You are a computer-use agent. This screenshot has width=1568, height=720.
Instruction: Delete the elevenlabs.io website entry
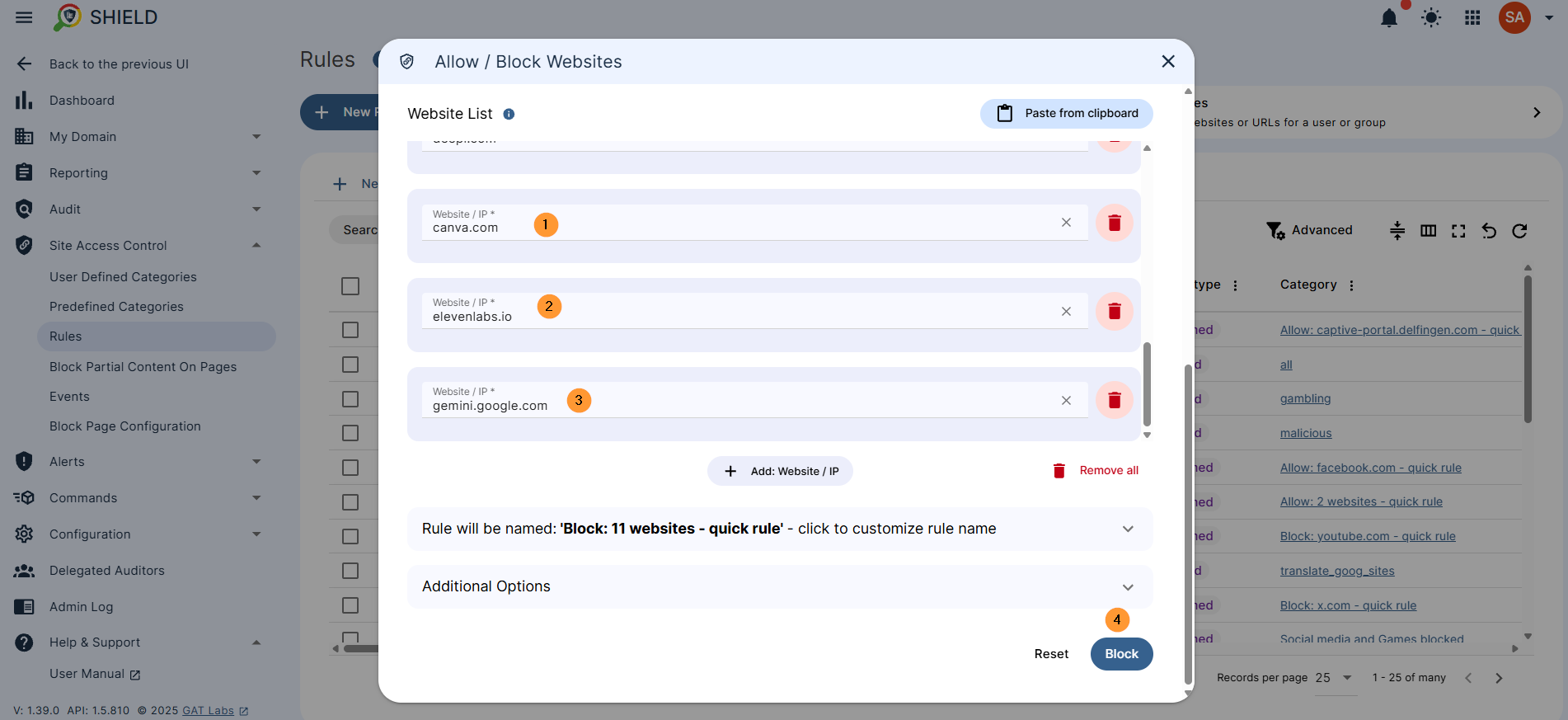[1115, 311]
